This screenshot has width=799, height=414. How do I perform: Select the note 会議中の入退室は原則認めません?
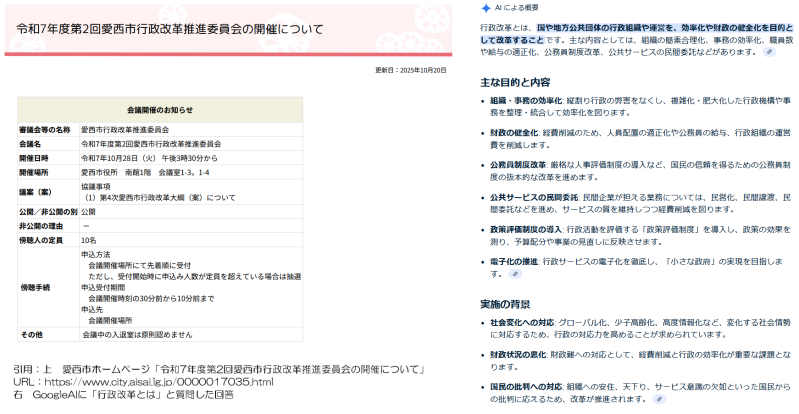coord(138,335)
